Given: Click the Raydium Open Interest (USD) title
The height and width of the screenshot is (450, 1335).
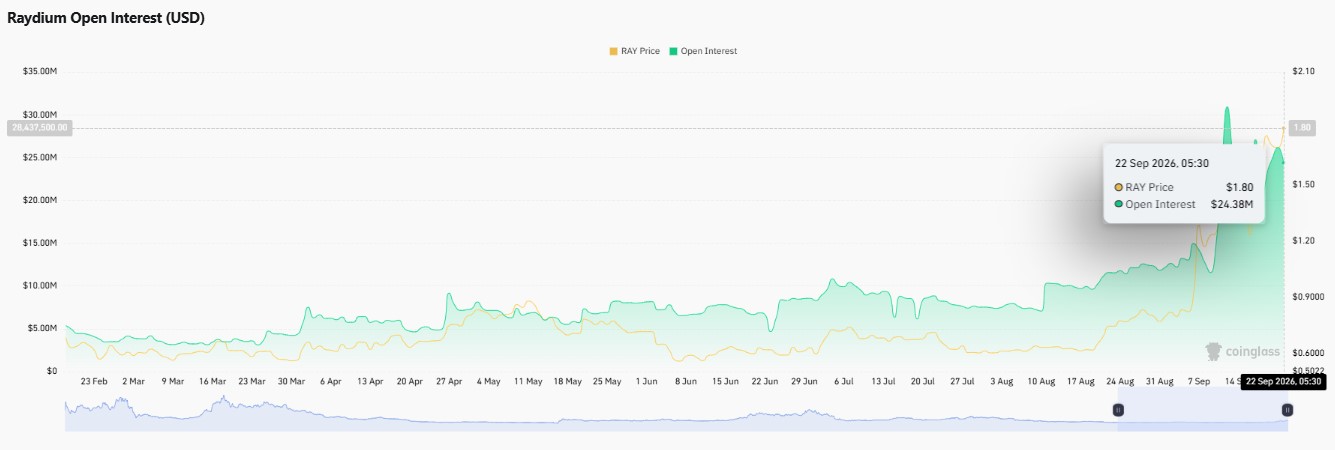Looking at the screenshot, I should 106,18.
